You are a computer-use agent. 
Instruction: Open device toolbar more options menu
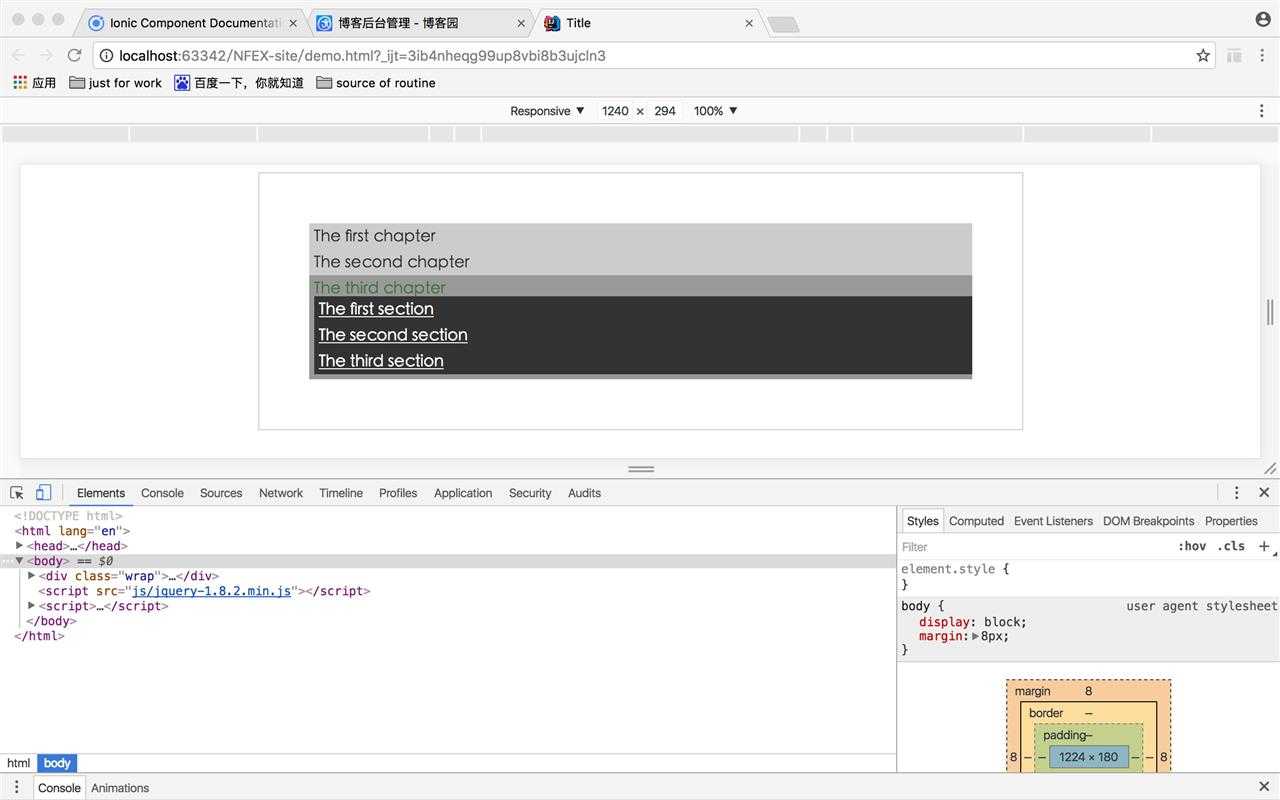(x=1261, y=111)
